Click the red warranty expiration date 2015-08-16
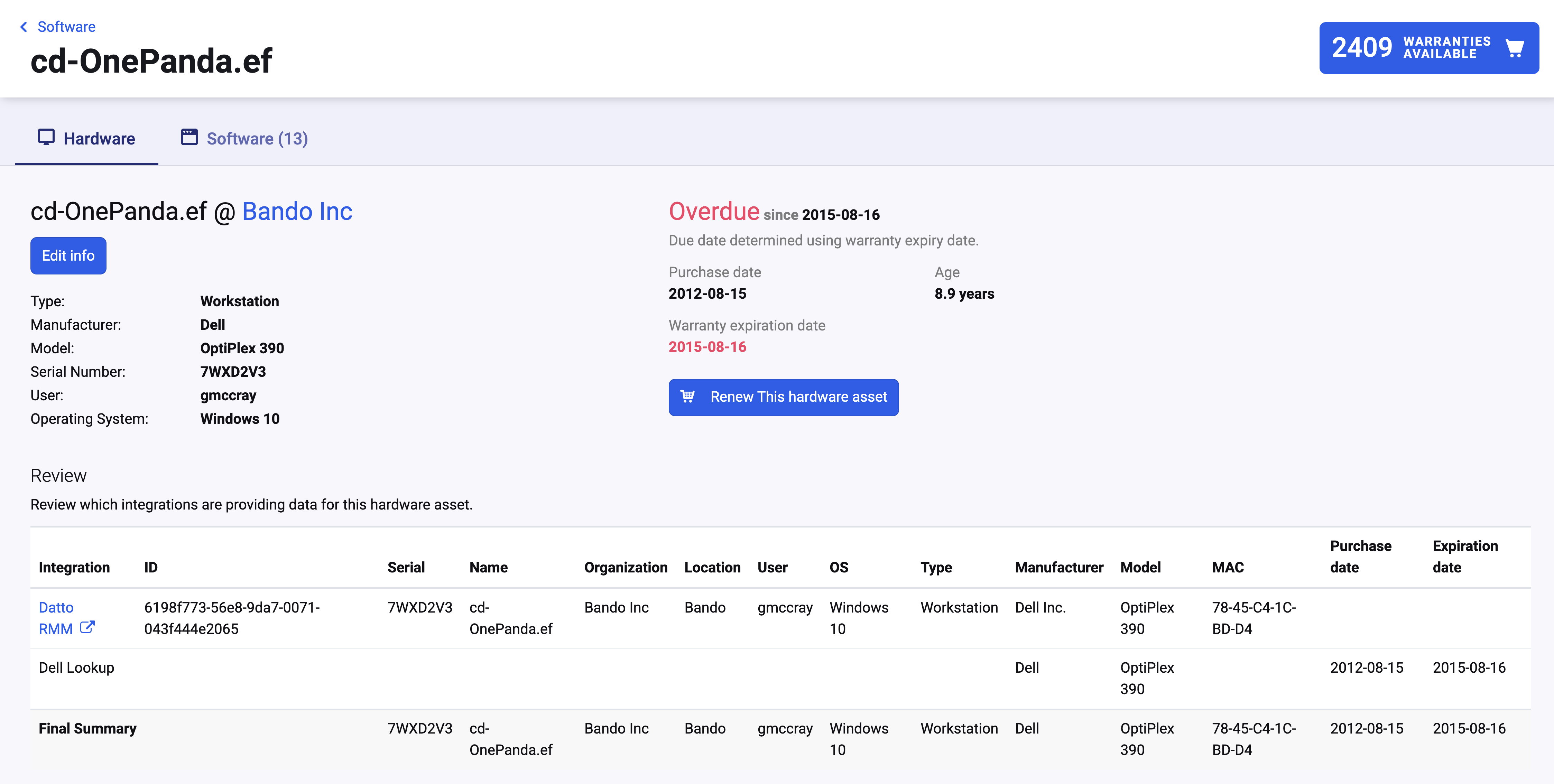The height and width of the screenshot is (784, 1554). [x=707, y=347]
